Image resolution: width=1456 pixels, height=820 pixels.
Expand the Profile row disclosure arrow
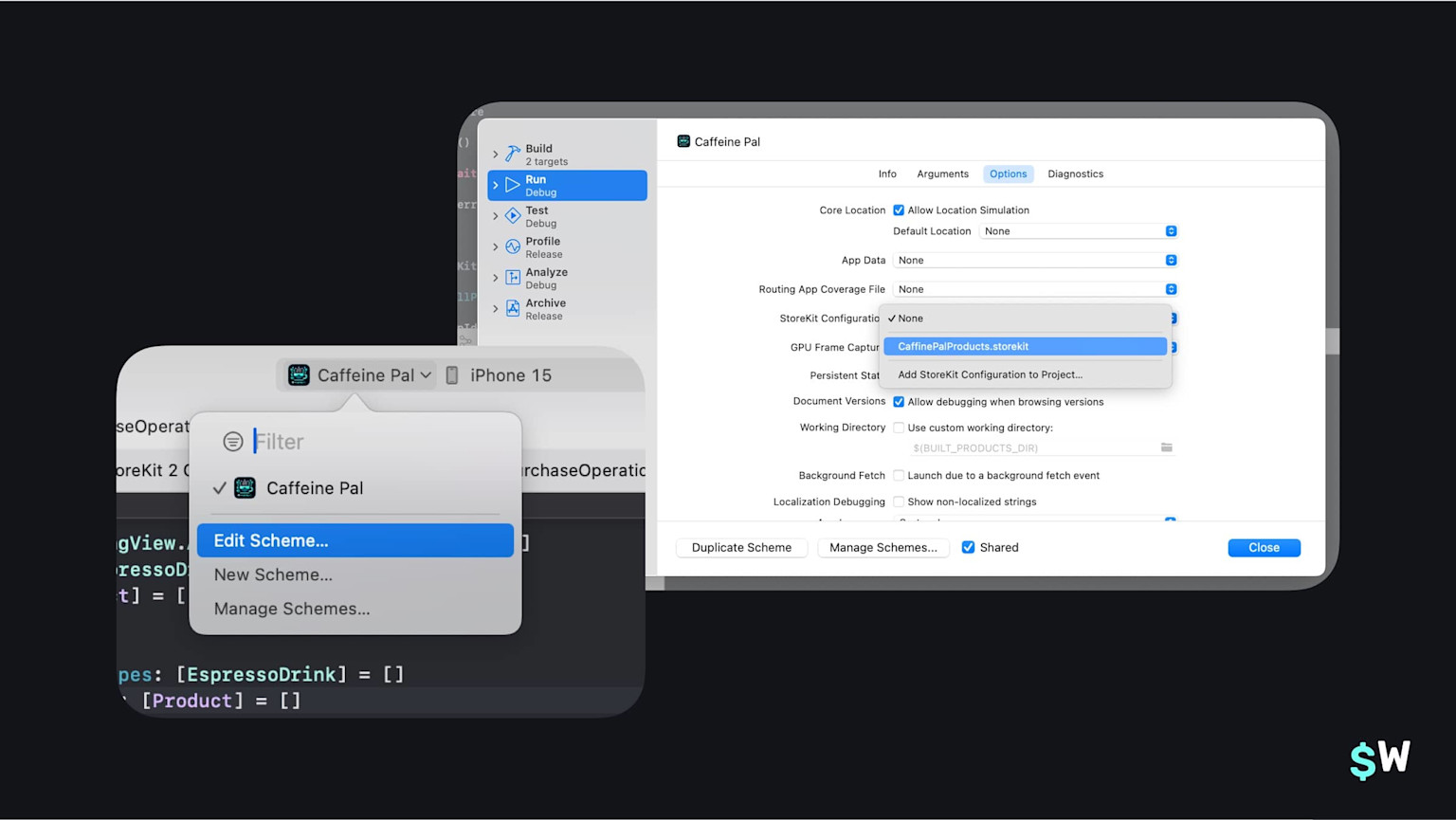click(495, 246)
